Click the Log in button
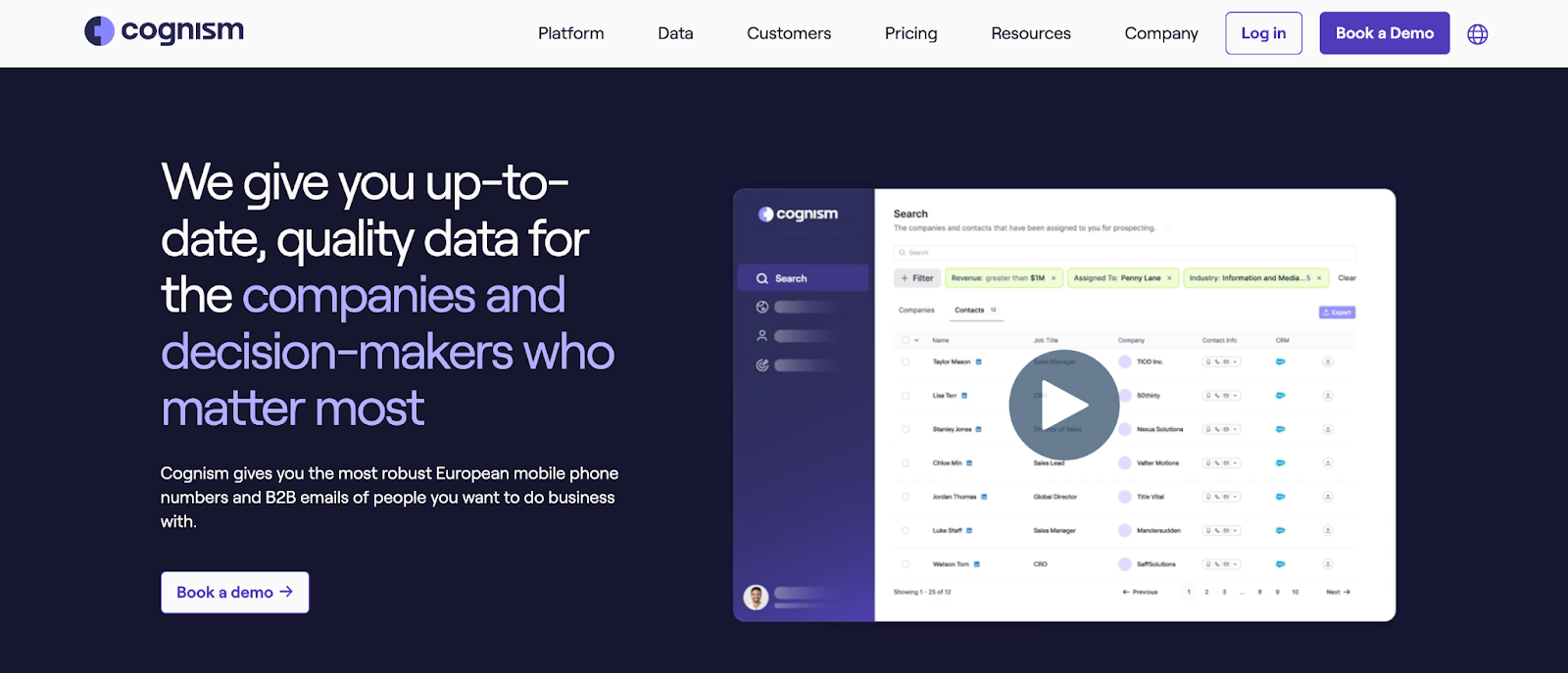 pos(1263,33)
